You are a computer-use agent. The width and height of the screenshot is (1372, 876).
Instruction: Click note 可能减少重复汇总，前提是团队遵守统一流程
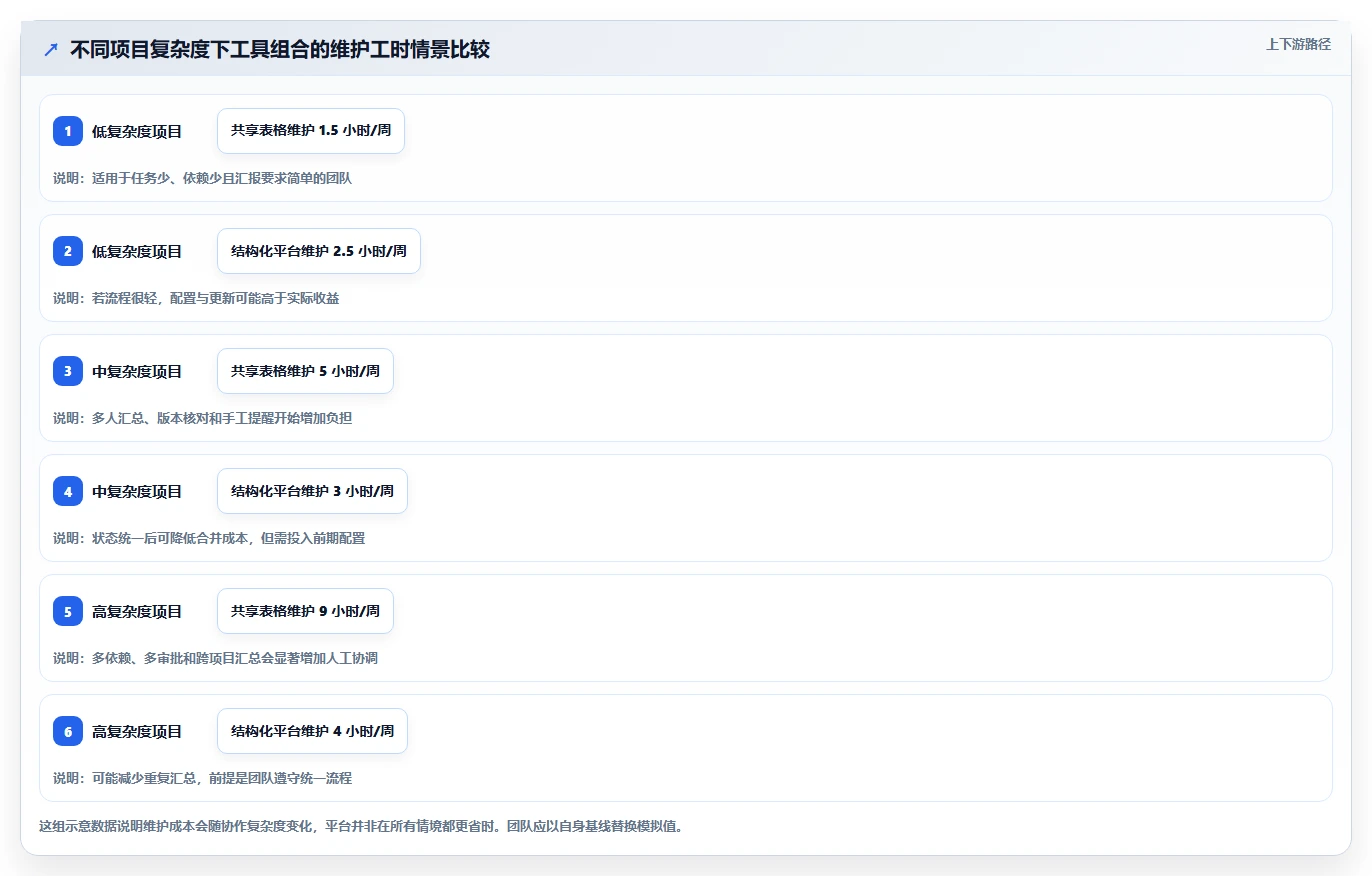[222, 778]
